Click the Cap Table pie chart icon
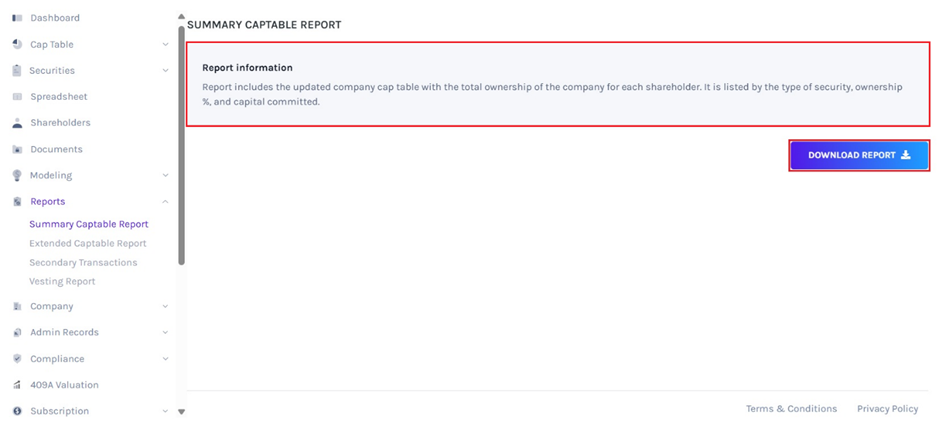The image size is (939, 426). point(17,44)
